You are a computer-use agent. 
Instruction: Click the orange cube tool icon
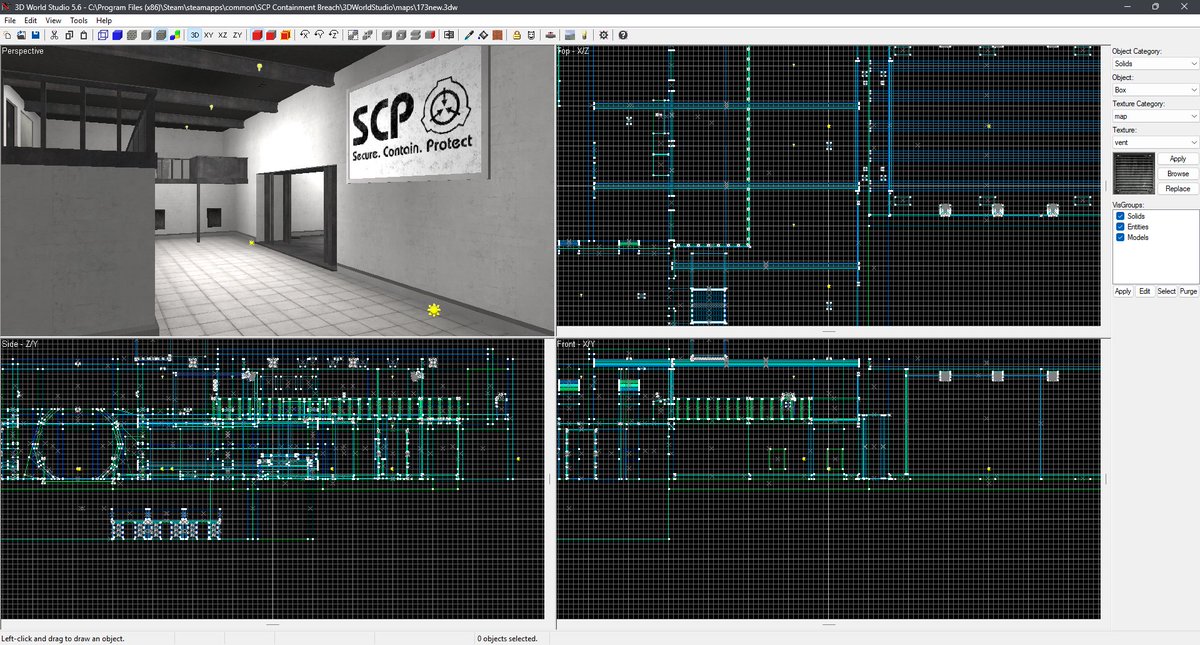pyautogui.click(x=285, y=35)
